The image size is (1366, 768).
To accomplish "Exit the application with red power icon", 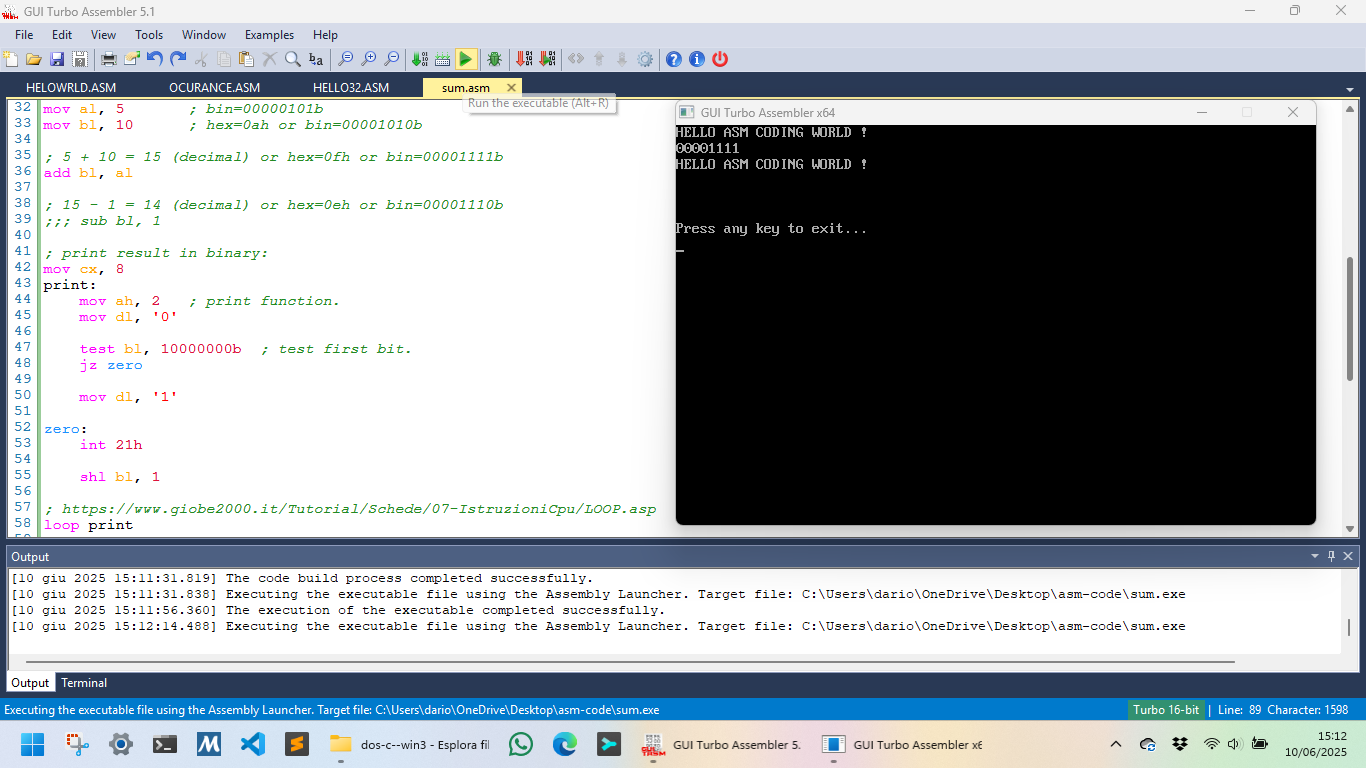I will click(720, 59).
